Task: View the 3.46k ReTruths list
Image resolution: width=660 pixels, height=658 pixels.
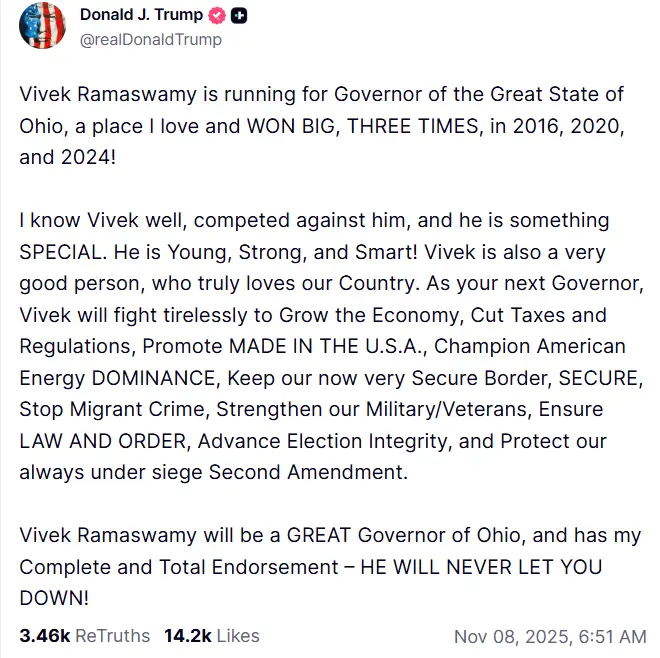Action: click(x=84, y=635)
